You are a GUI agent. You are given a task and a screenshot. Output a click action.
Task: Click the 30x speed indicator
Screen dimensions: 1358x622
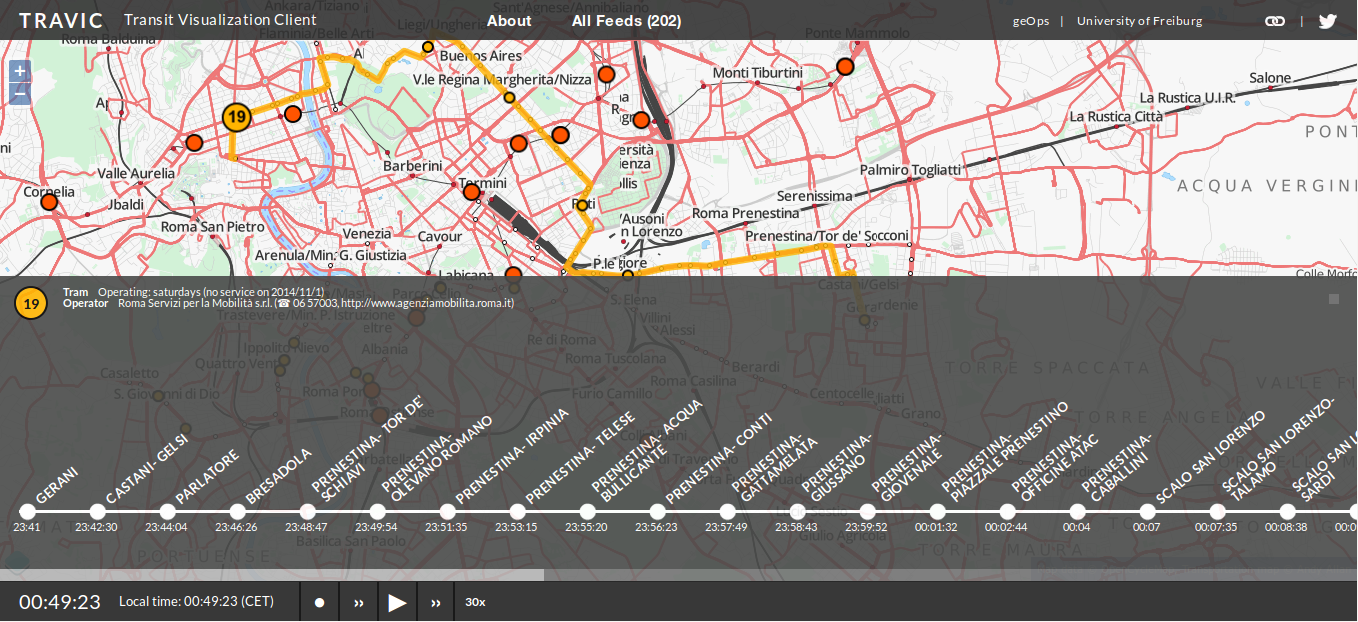(x=475, y=602)
